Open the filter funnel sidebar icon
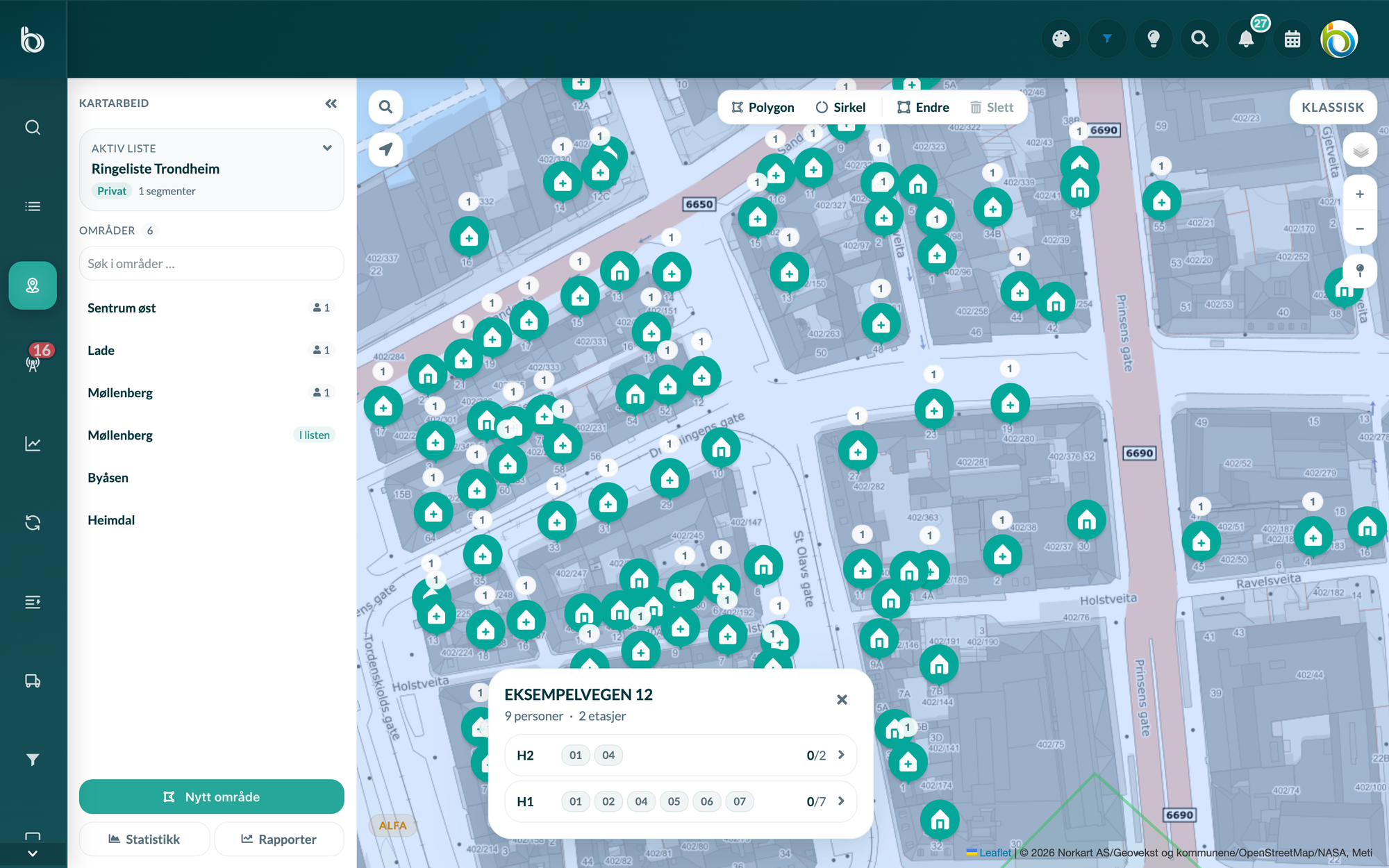The height and width of the screenshot is (868, 1389). (33, 760)
